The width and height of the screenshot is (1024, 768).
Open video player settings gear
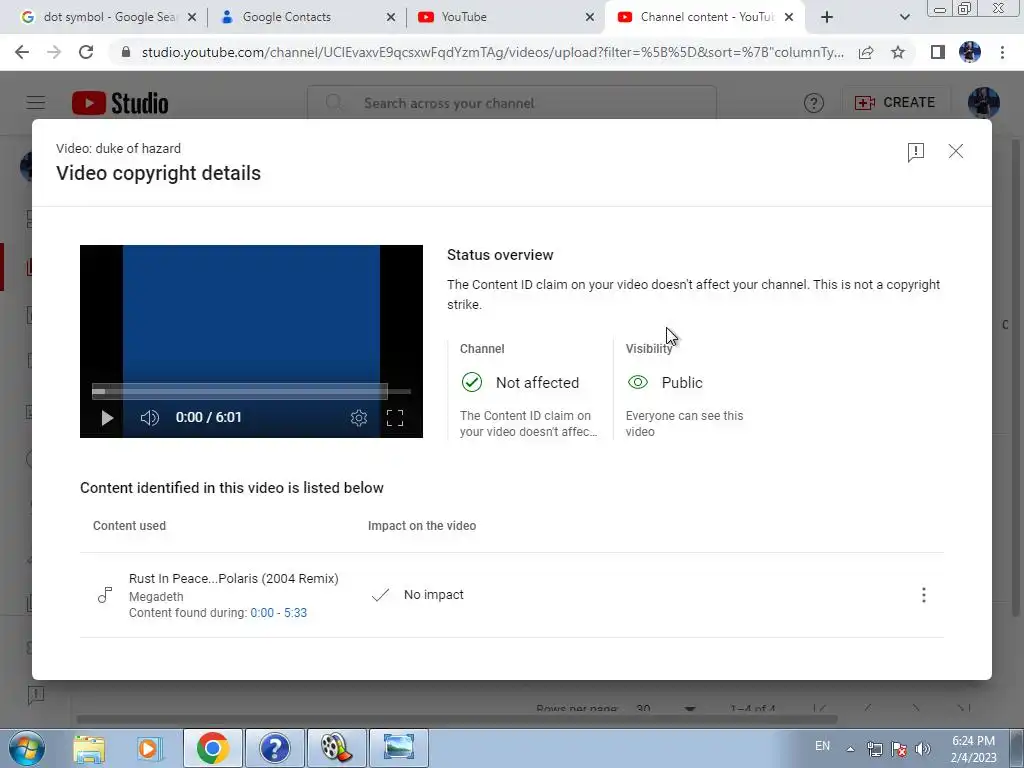pyautogui.click(x=359, y=417)
